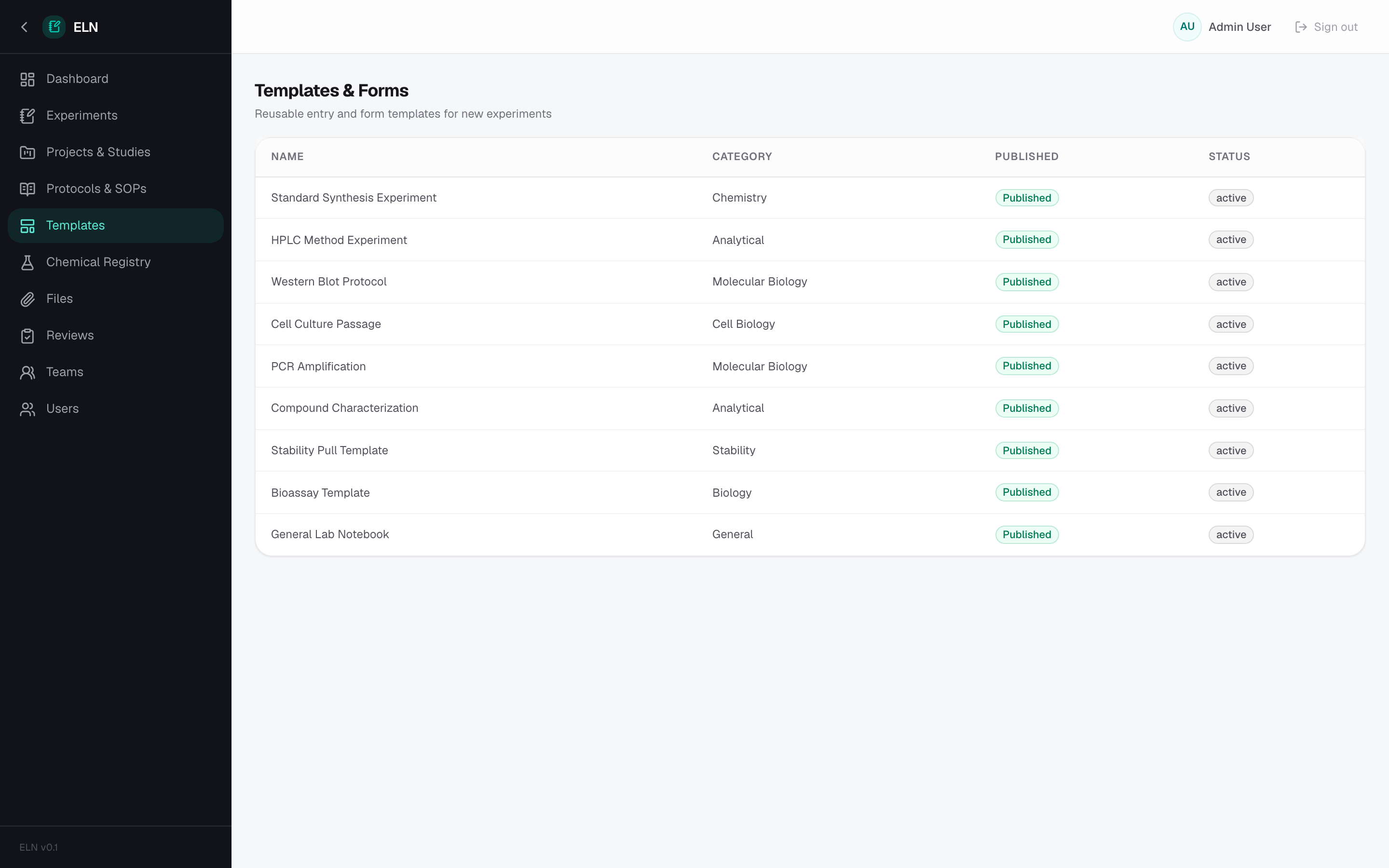The width and height of the screenshot is (1389, 868).
Task: Click the Protocols & SOPs book icon
Action: pos(27,189)
